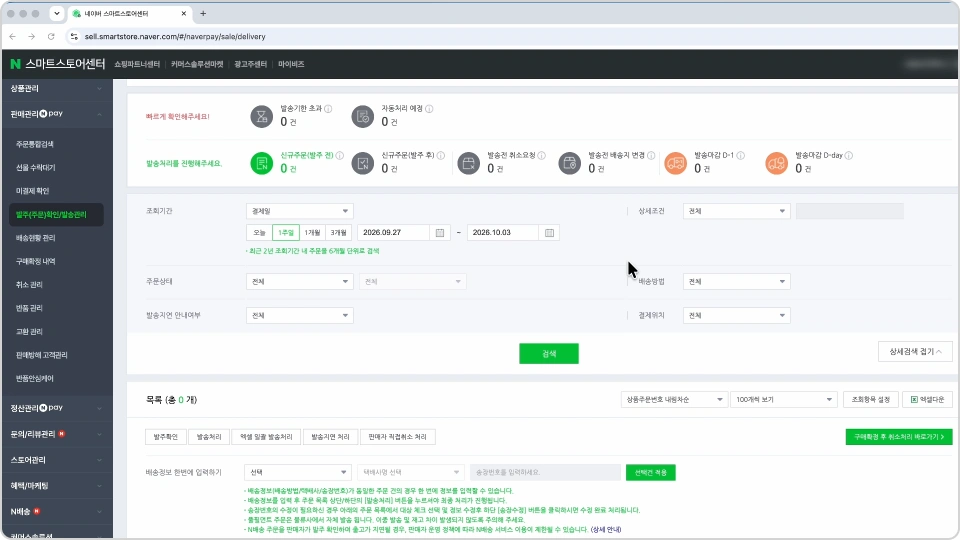The height and width of the screenshot is (540, 960).
Task: Open the 배송정보 선택 dropdown
Action: click(298, 472)
